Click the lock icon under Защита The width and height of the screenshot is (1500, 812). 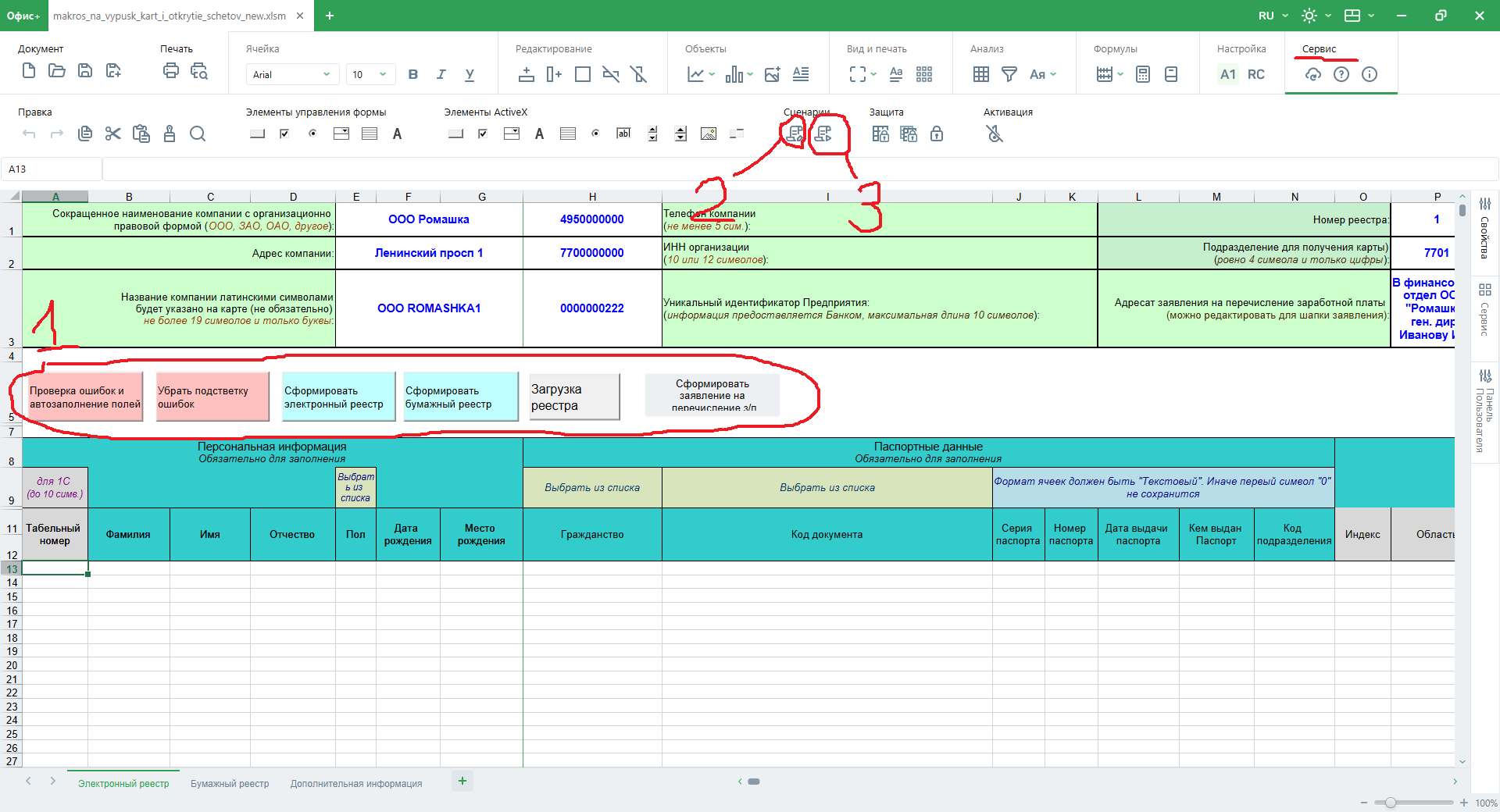(x=937, y=134)
